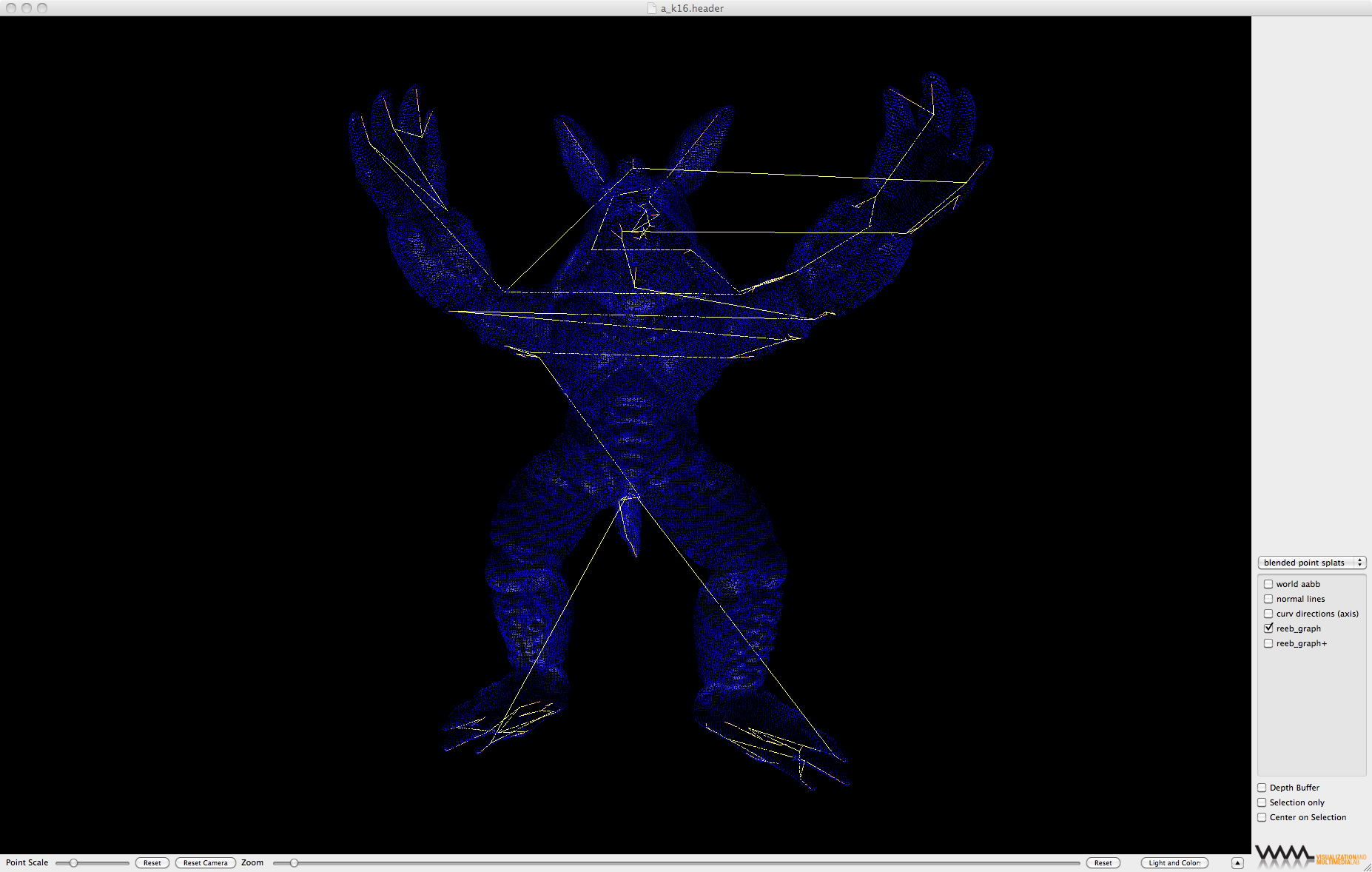The image size is (1372, 872).
Task: Click the Zoom slider track midpoint
Action: [676, 863]
